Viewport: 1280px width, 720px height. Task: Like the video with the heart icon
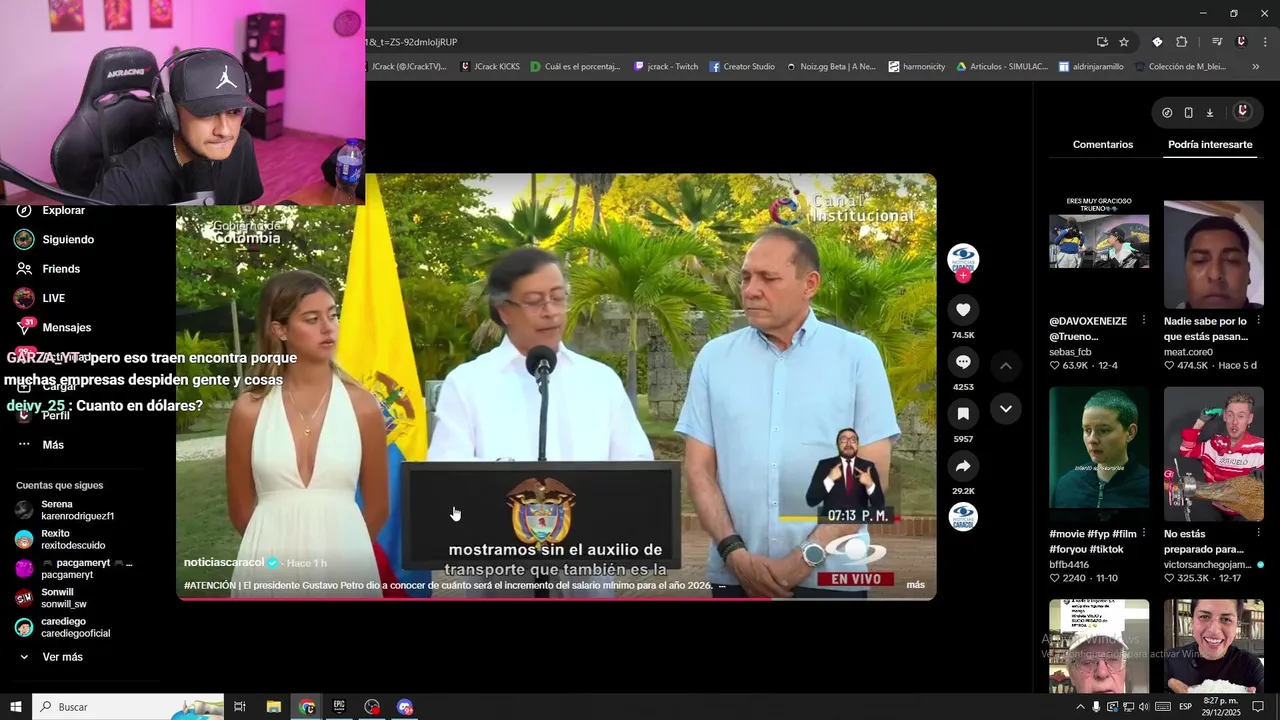coord(963,310)
